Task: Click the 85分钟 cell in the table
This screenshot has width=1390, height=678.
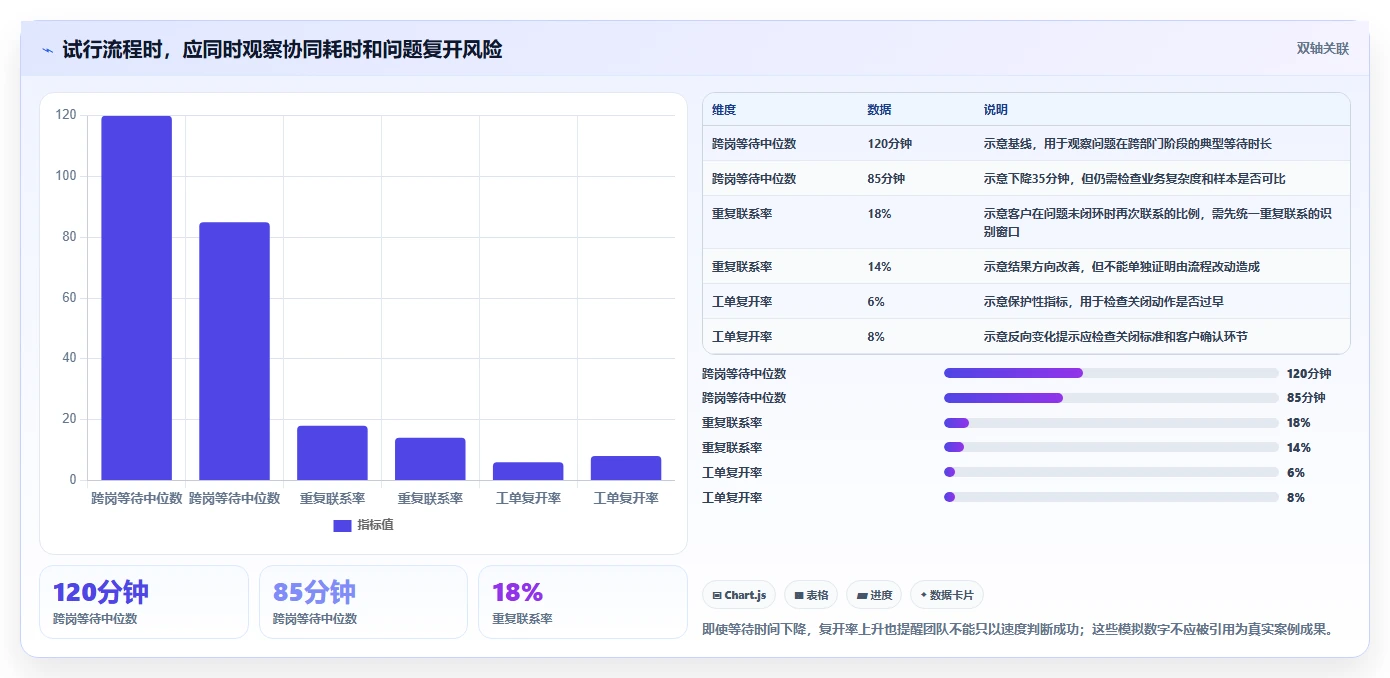Action: tap(887, 179)
